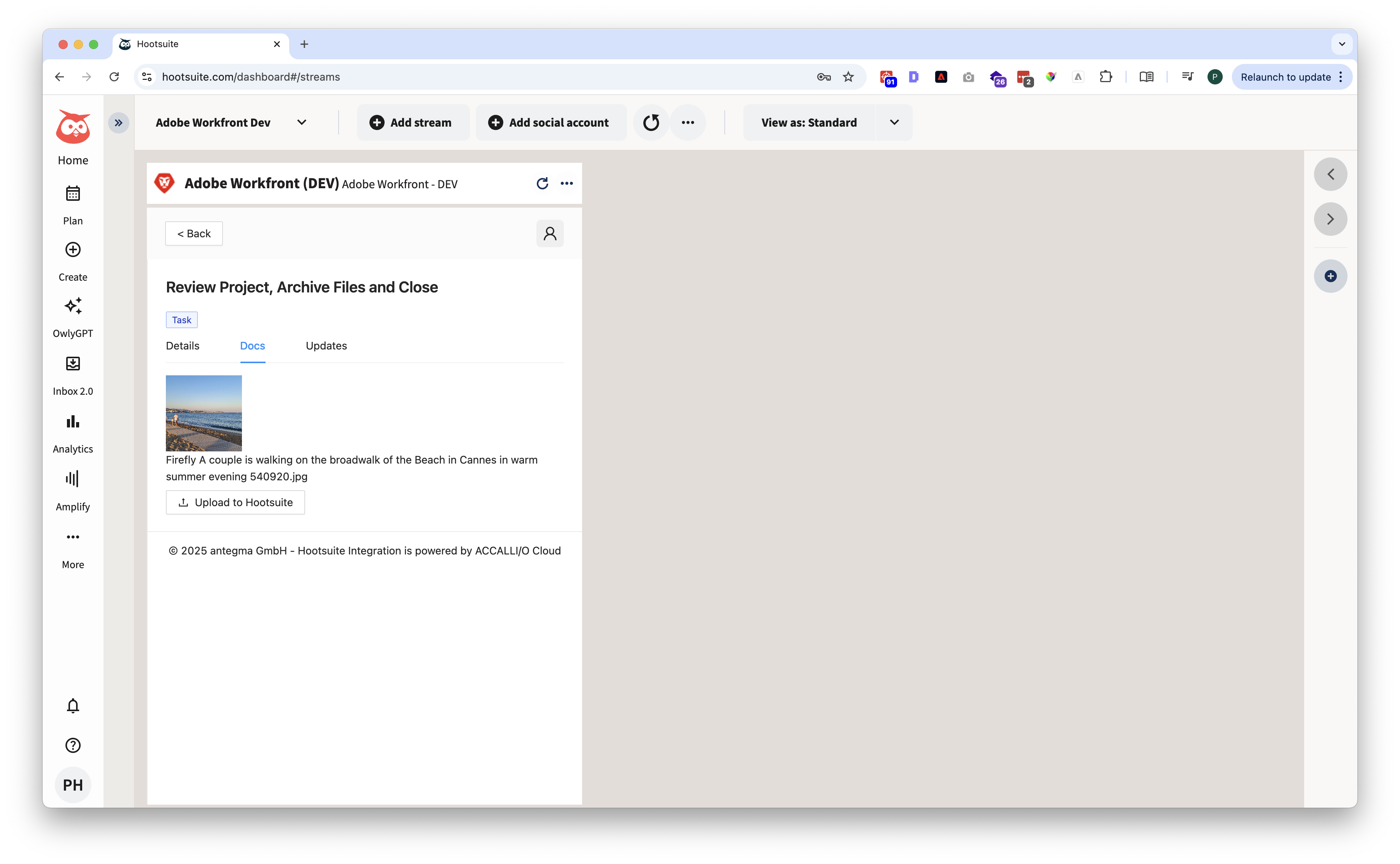This screenshot has height=864, width=1400.
Task: Open media control icon in toolbar
Action: pyautogui.click(x=1187, y=77)
